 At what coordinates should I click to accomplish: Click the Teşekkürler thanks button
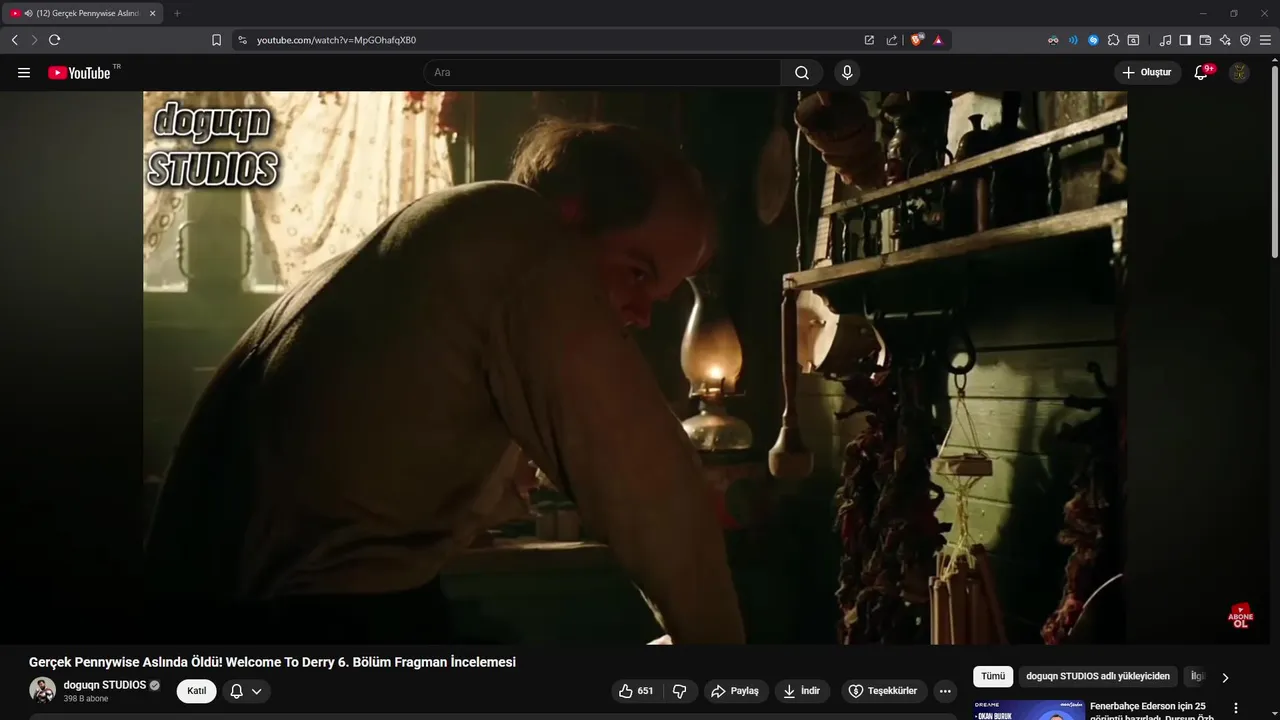[x=883, y=691]
